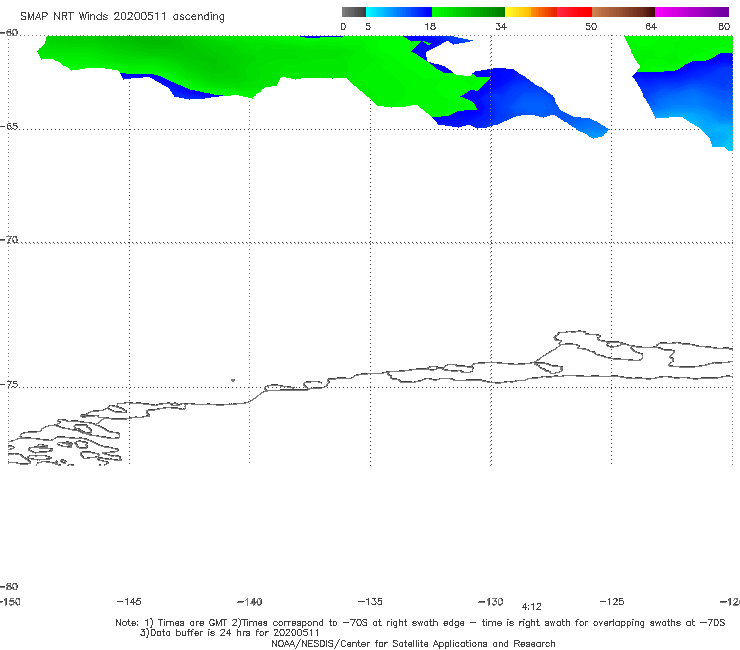This screenshot has width=740, height=650.
Task: Click the "SMAP NRT Winds 20200511 ascending" title
Action: tap(122, 17)
